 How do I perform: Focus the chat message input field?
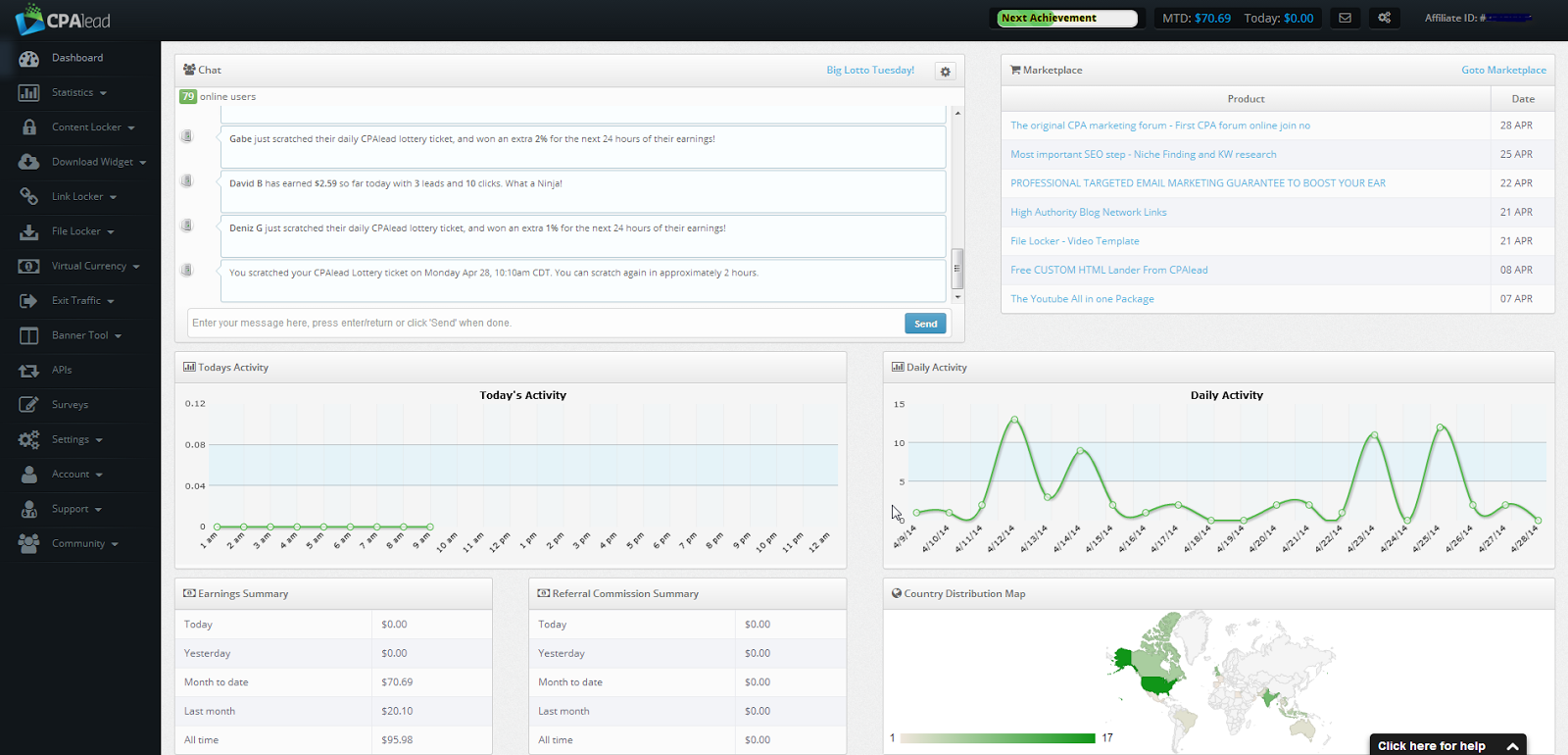tap(545, 324)
